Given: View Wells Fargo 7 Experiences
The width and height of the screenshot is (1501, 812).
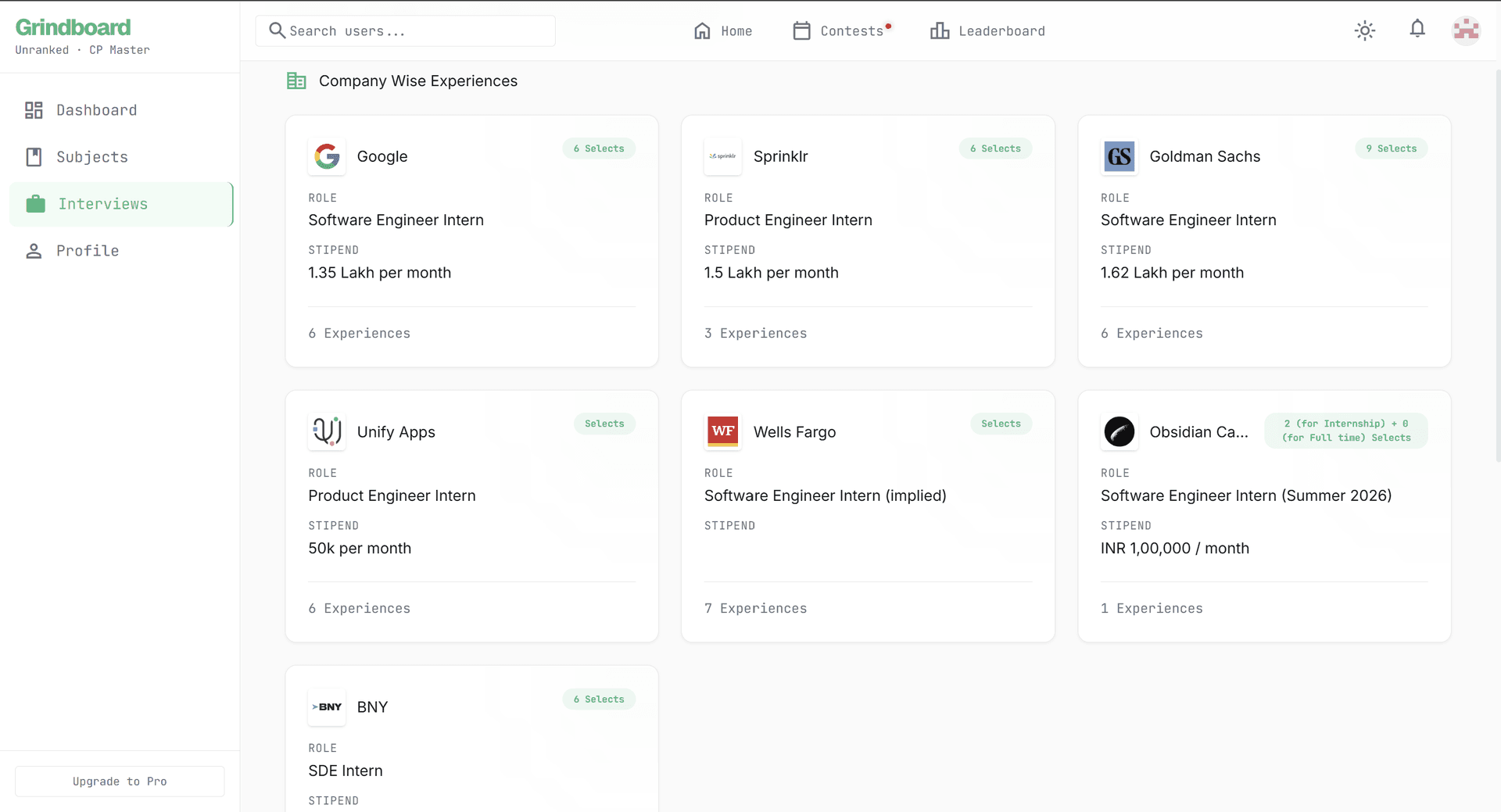Looking at the screenshot, I should [x=755, y=609].
